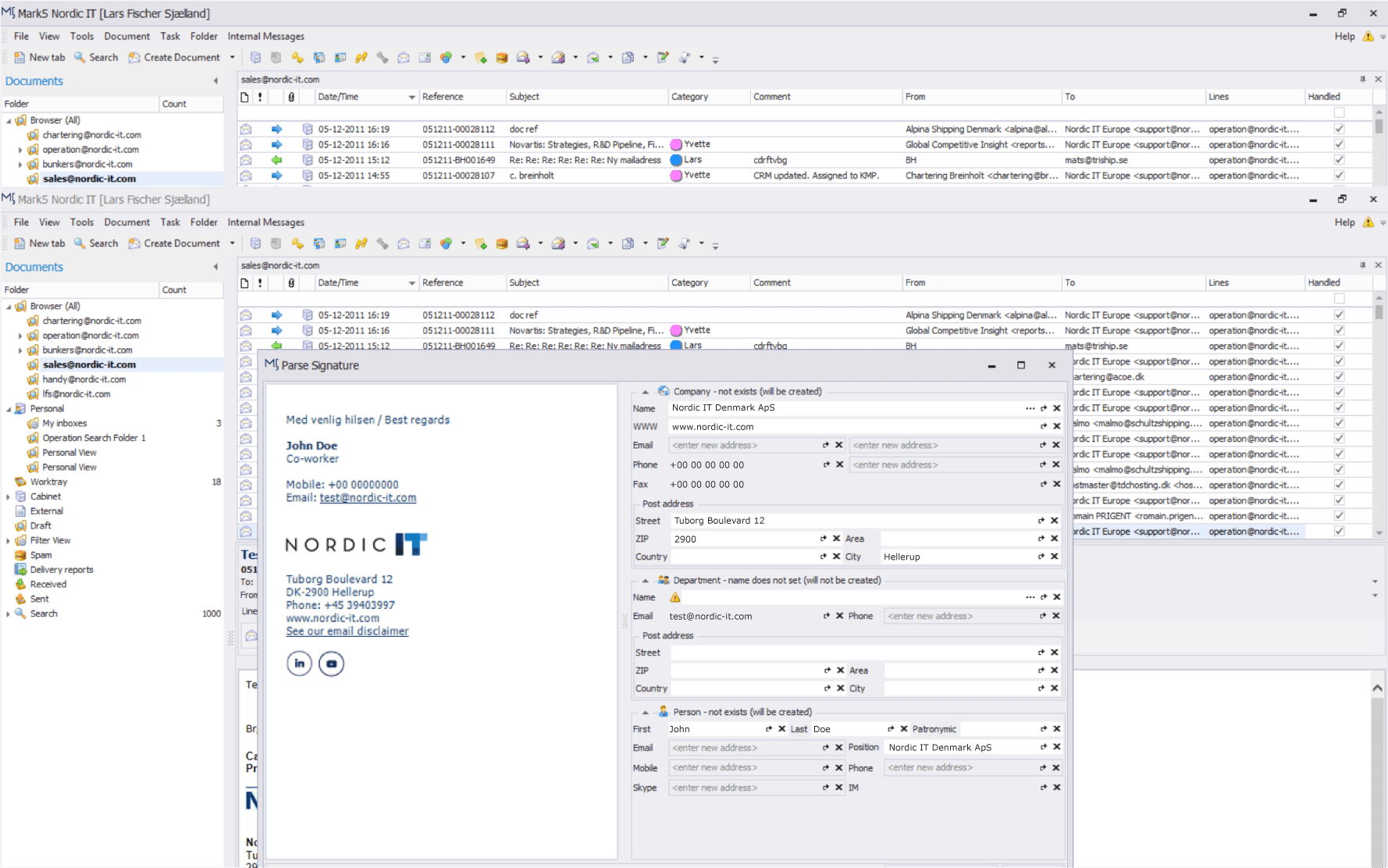Toggle Handled filter checkbox under front window header
This screenshot has width=1388, height=868.
(1339, 299)
